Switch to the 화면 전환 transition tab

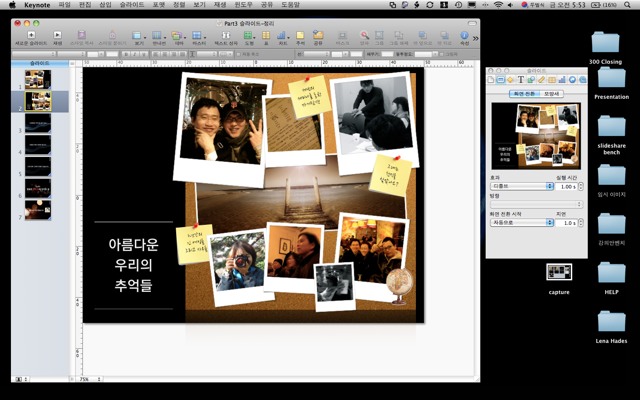524,94
